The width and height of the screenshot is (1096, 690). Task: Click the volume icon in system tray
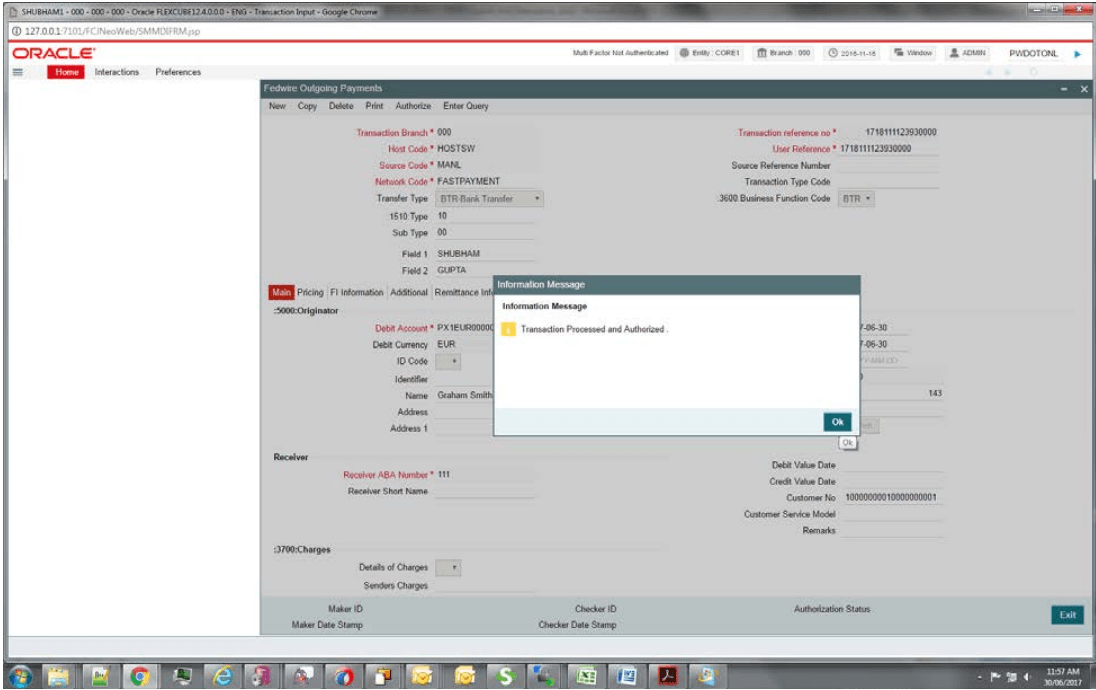tap(1027, 677)
